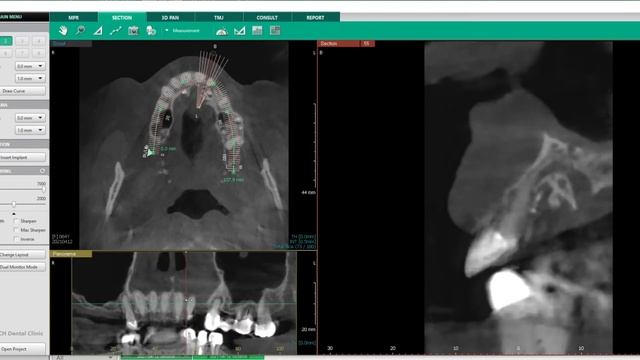Screen dimensions: 640x360
Task: Open the second 0.0 mm dropdown under panorama section
Action: coord(30,118)
